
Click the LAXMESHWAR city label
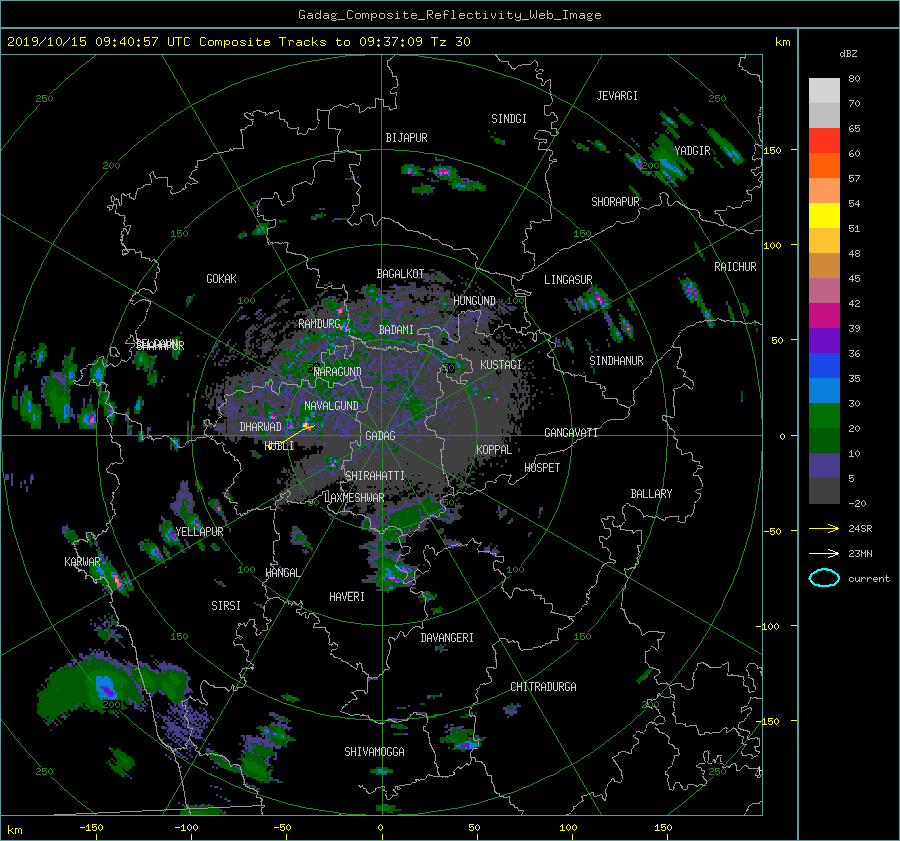point(354,498)
